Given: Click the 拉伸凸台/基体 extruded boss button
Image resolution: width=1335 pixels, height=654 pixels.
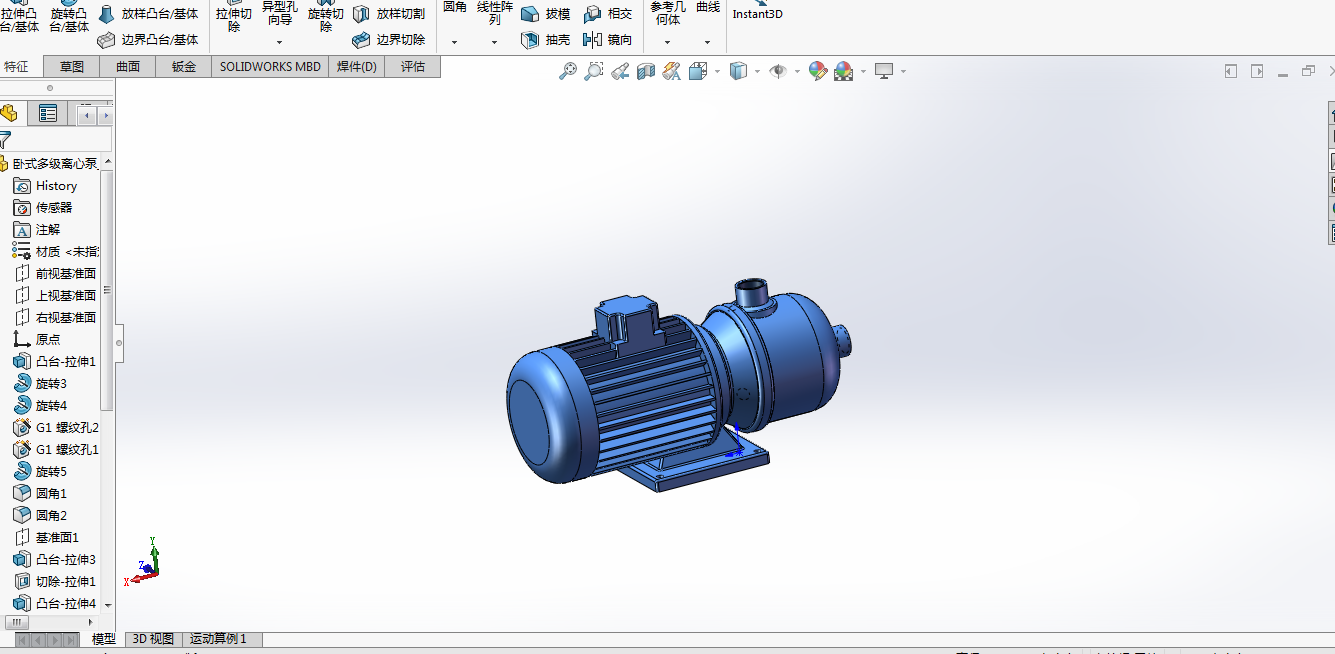Looking at the screenshot, I should (x=20, y=16).
